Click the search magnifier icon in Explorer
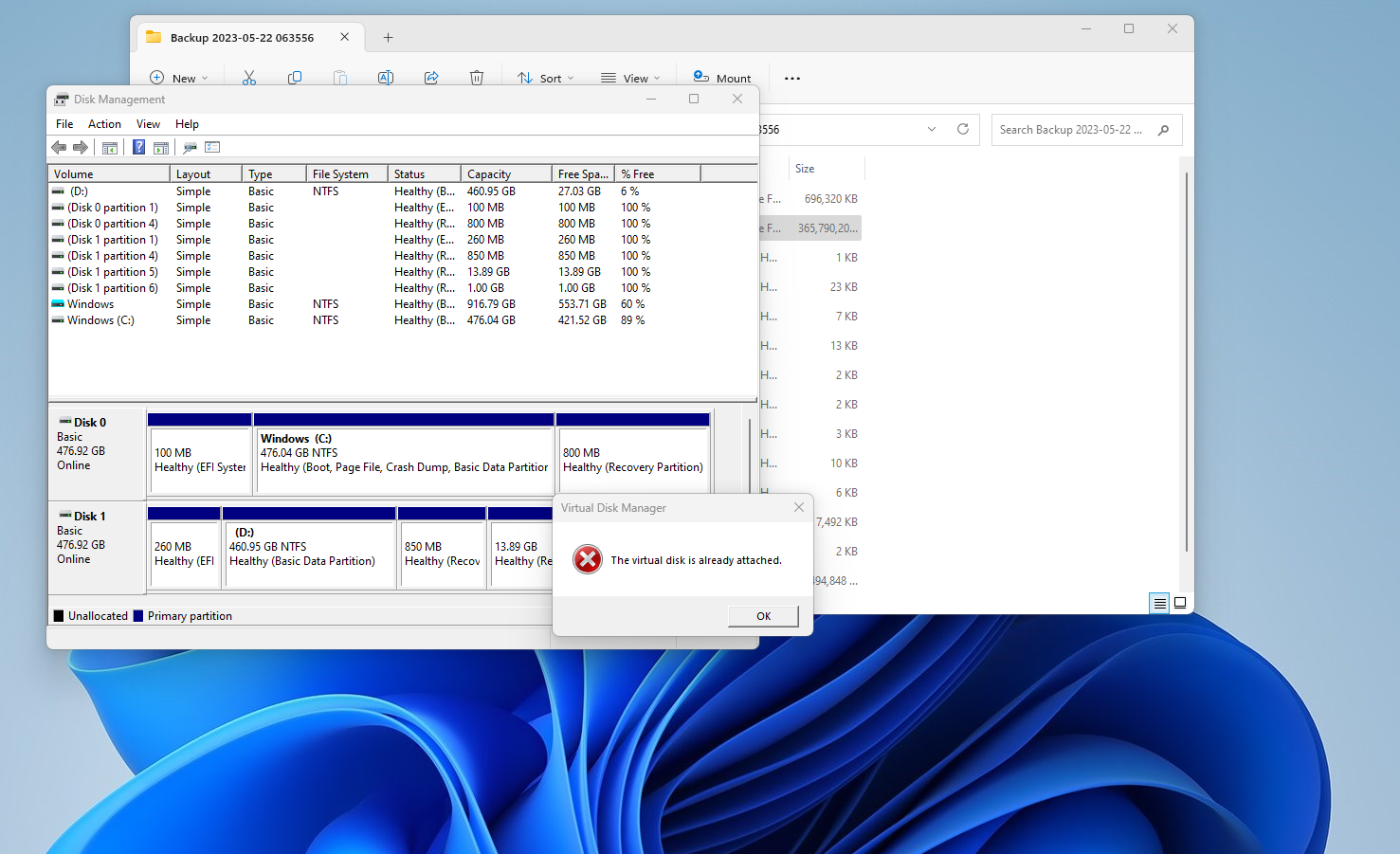The image size is (1400, 854). pos(1164,130)
